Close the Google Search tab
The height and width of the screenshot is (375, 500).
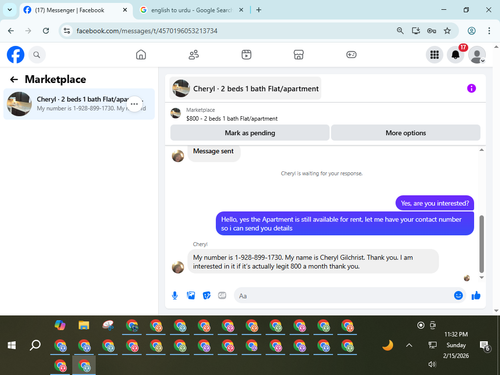(241, 10)
